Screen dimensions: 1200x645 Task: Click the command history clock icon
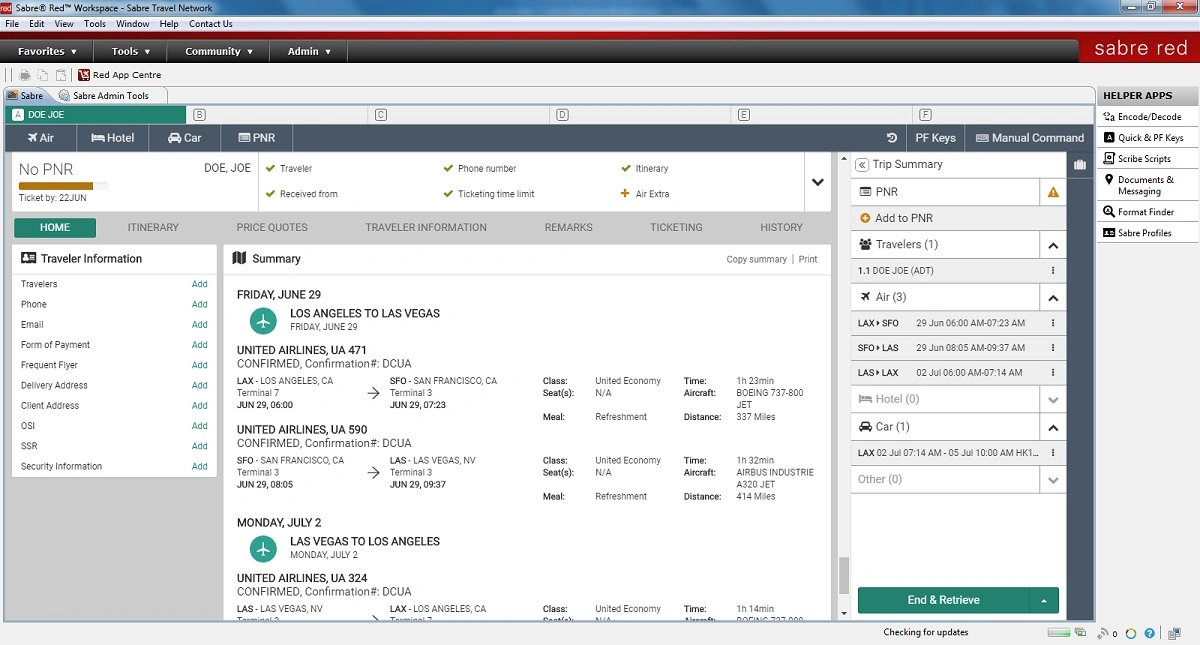tap(892, 138)
